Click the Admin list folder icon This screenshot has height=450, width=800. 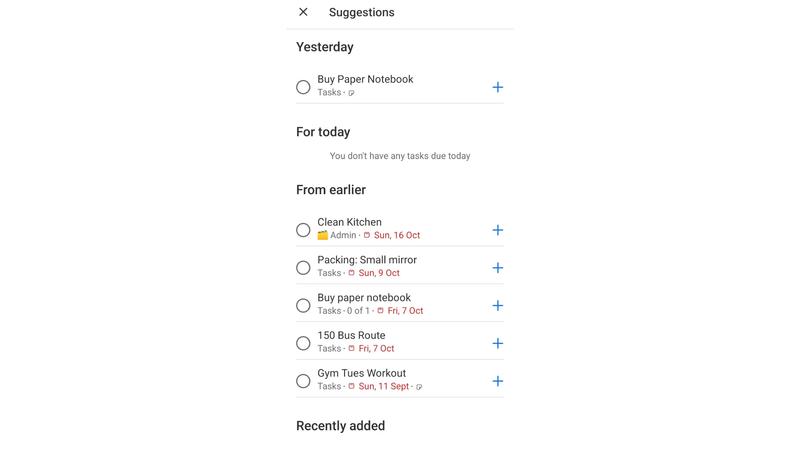322,235
